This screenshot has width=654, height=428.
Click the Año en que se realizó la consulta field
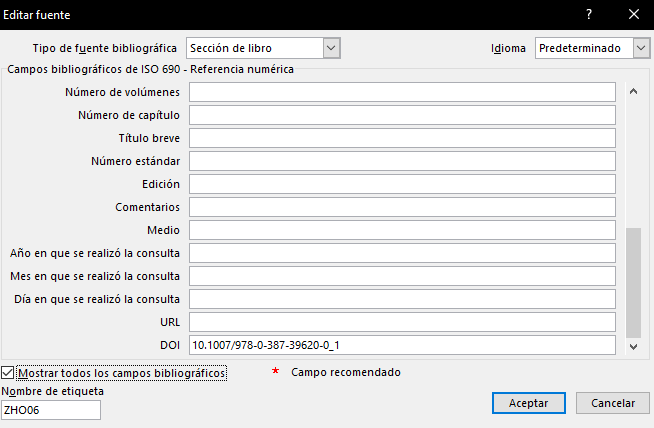point(402,253)
